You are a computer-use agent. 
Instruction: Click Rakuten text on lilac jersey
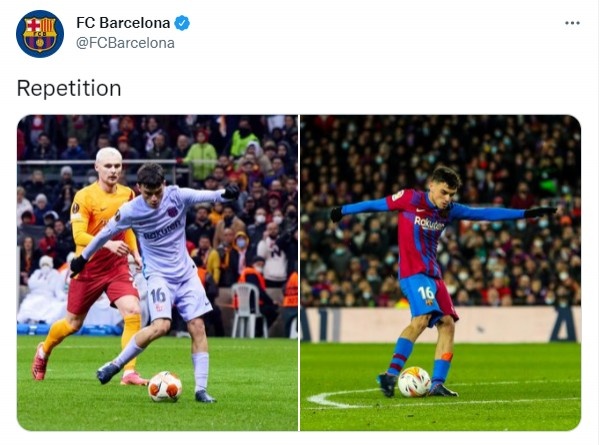162,230
